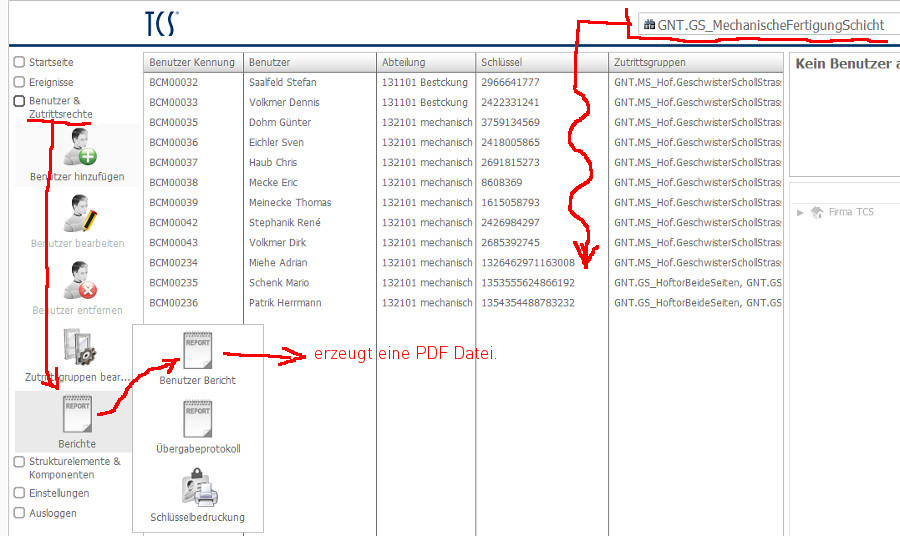Click the Benutzer entfernen icon
Viewport: 900px width, 536px height.
(78, 281)
